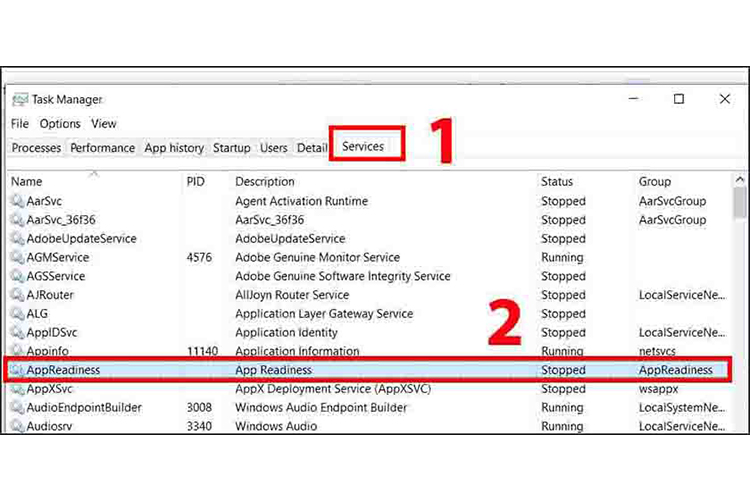Click the scrollbar up arrow
The height and width of the screenshot is (500, 750).
click(x=740, y=180)
